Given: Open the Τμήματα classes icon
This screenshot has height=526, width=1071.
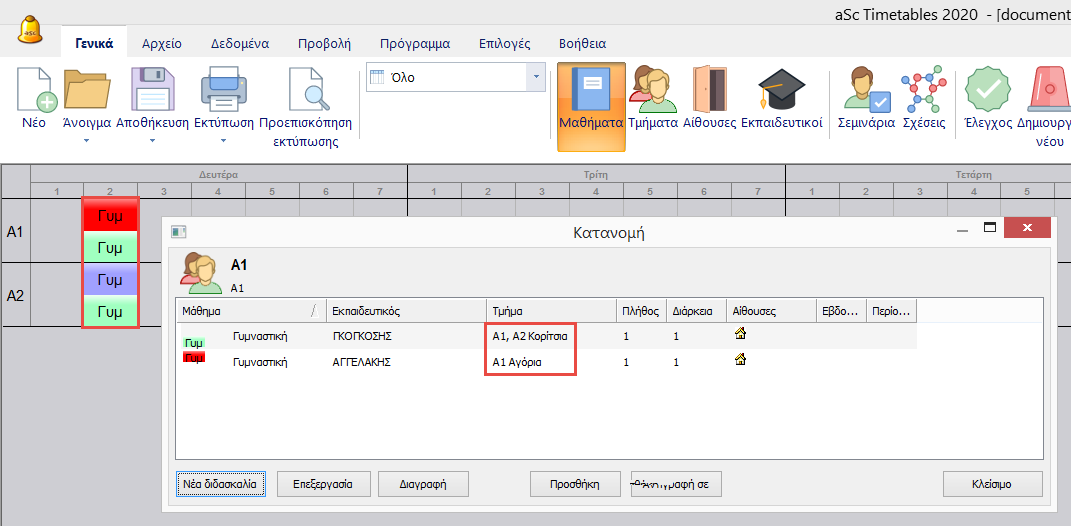Looking at the screenshot, I should (x=652, y=92).
